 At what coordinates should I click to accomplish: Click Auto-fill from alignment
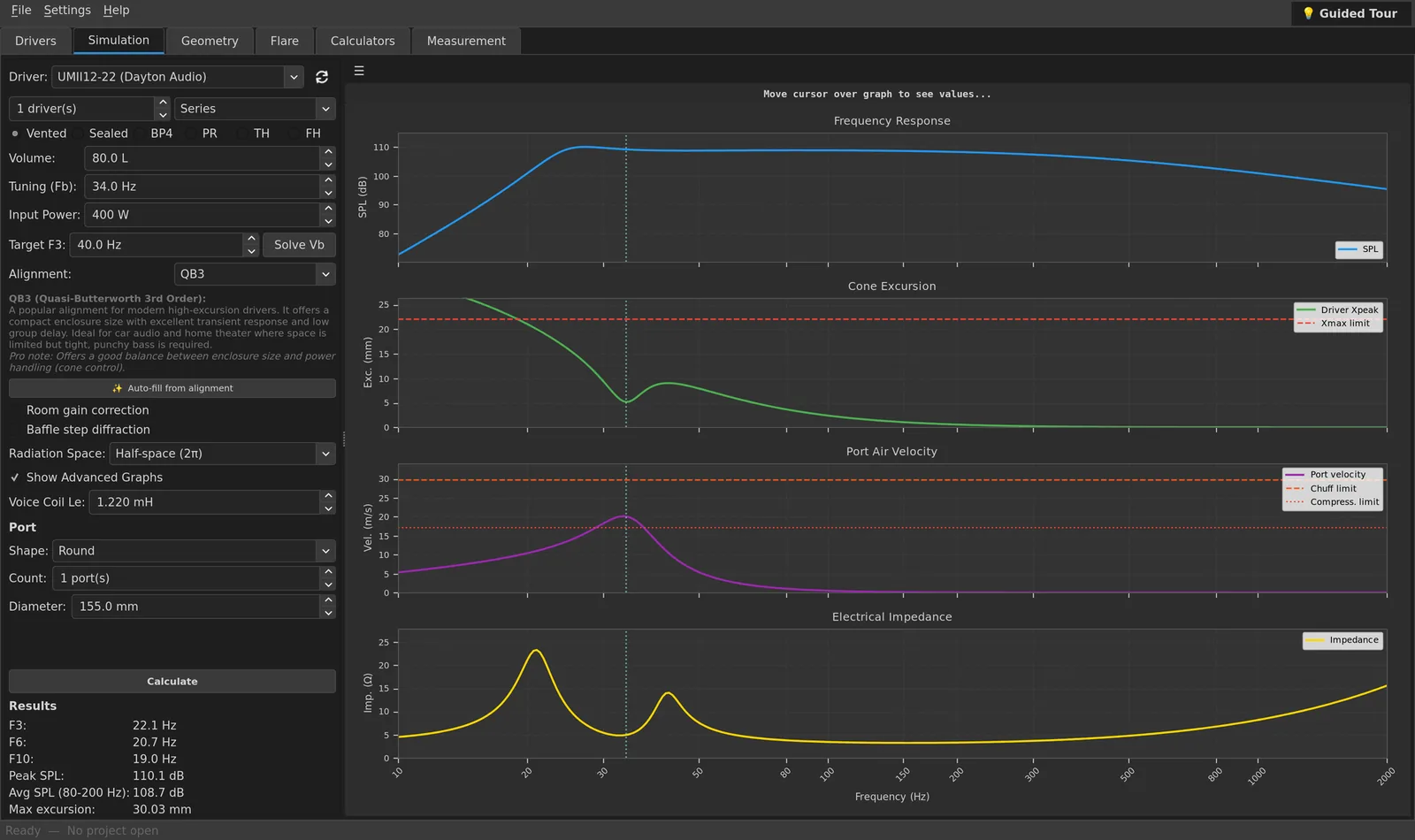tap(172, 388)
